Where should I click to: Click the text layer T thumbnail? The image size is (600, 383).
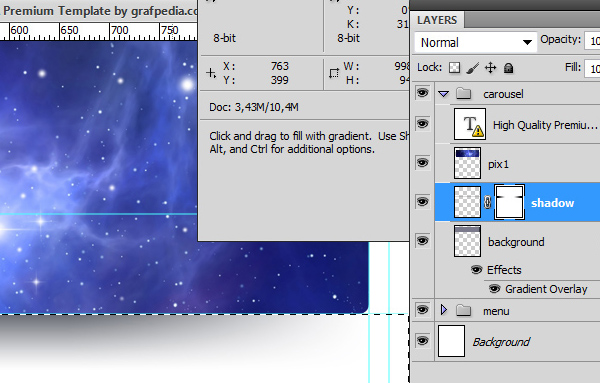pos(470,124)
